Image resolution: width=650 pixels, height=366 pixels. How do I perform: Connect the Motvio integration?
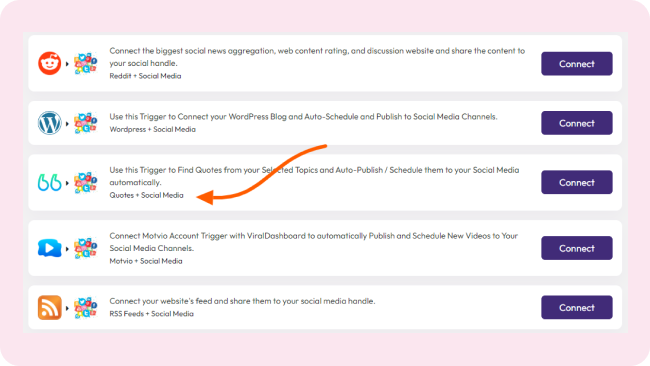[577, 248]
